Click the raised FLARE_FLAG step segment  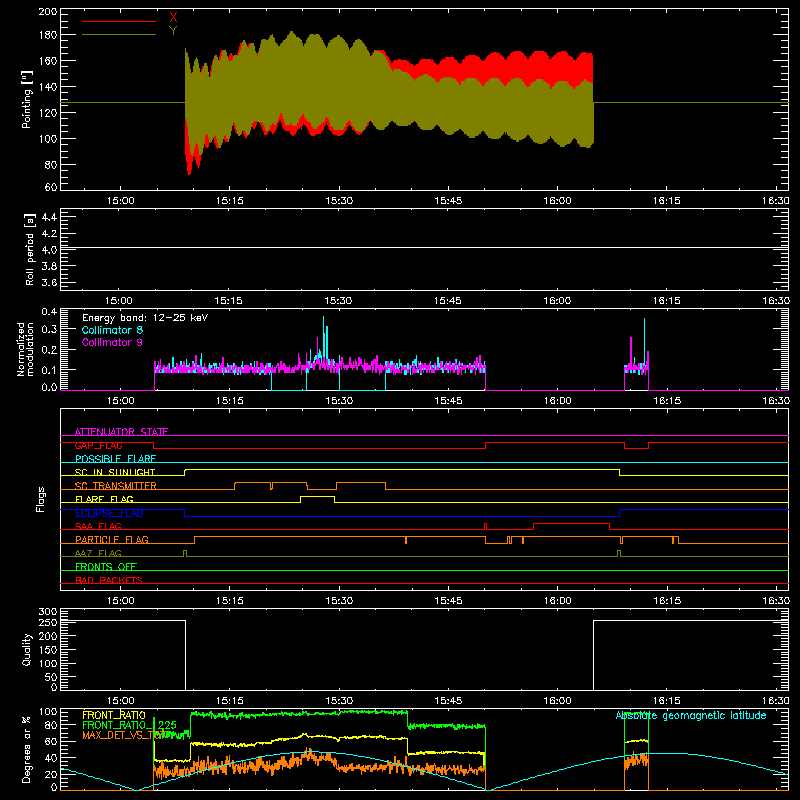coord(317,496)
